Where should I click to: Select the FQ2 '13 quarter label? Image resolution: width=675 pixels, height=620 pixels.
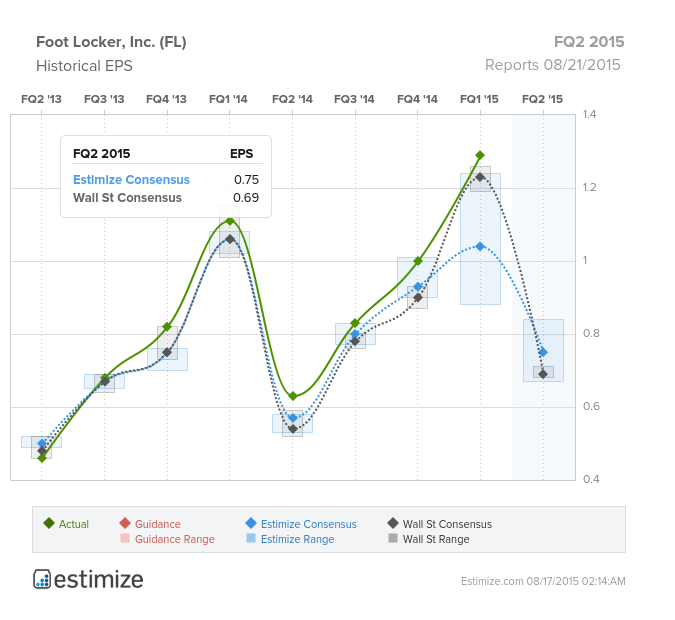(41, 99)
